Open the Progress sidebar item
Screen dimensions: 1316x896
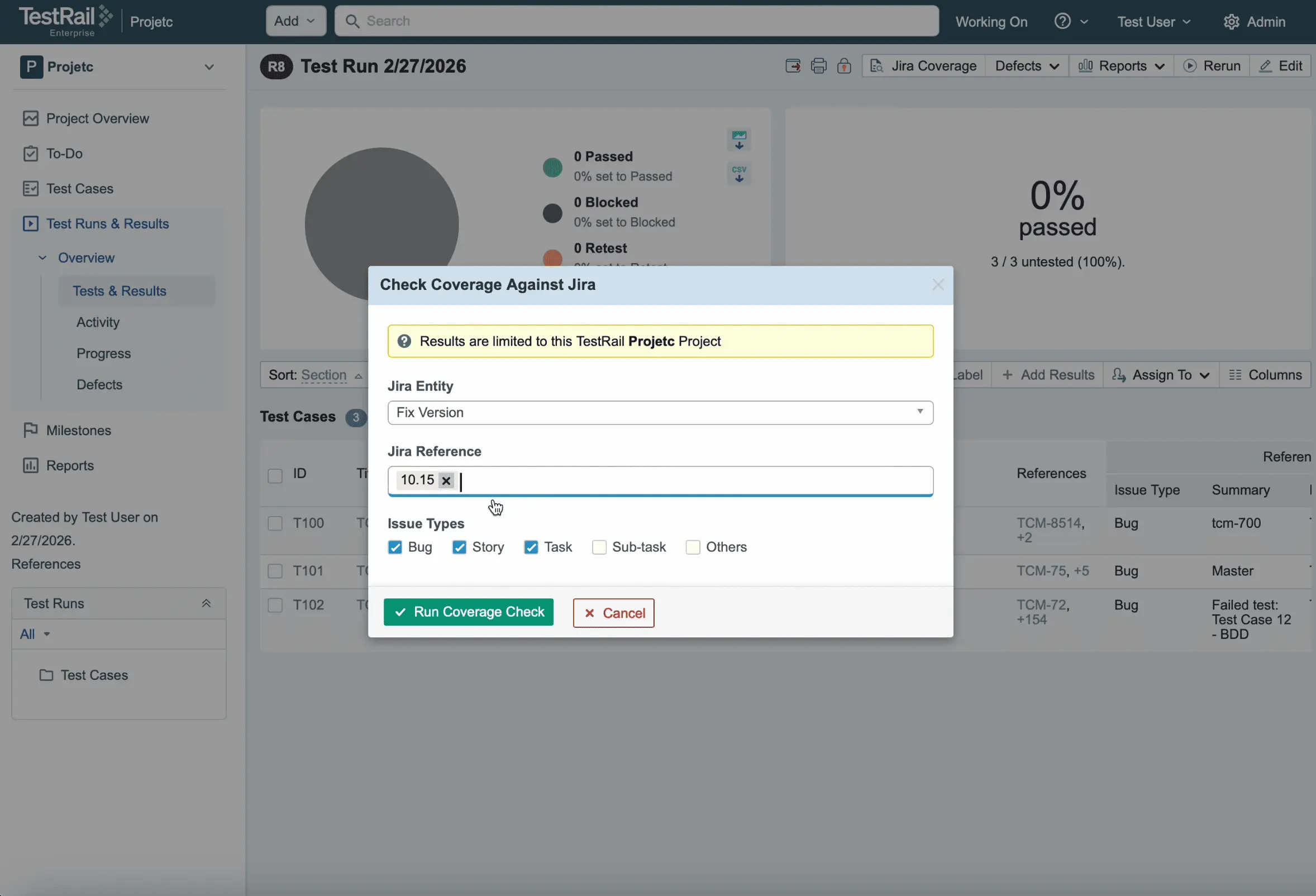(104, 354)
